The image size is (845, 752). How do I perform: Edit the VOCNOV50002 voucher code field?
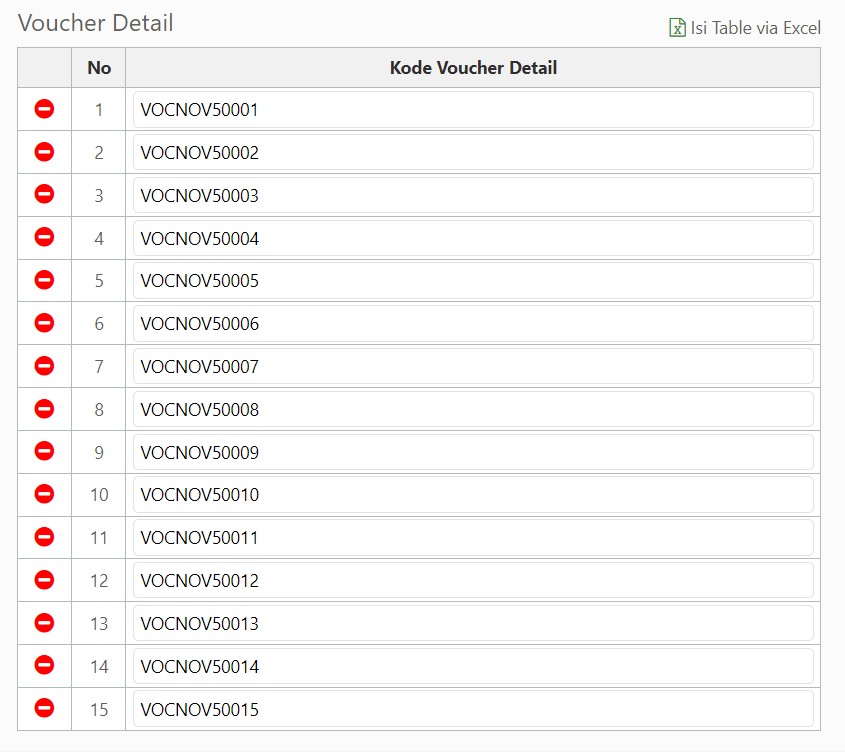(x=473, y=153)
